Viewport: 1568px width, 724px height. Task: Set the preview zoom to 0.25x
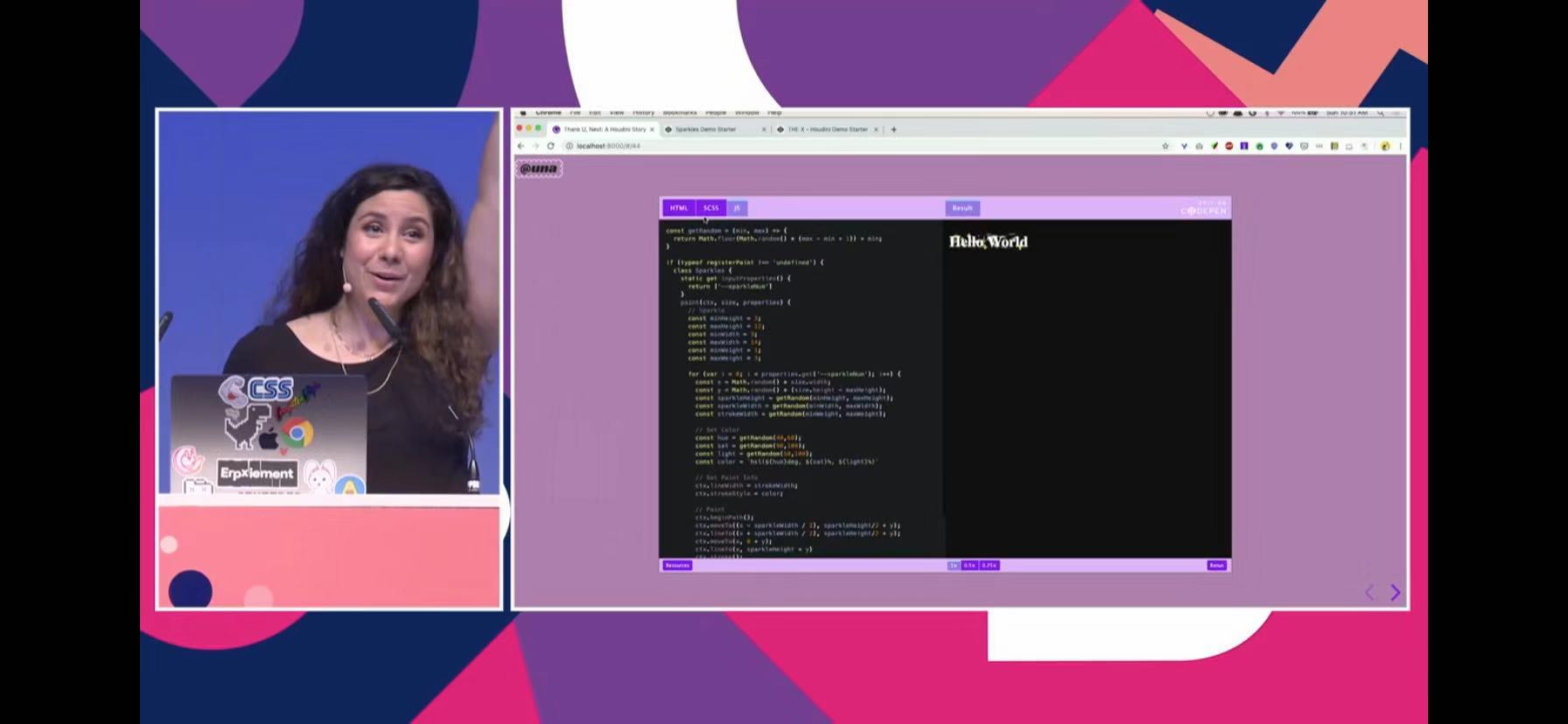pos(989,565)
